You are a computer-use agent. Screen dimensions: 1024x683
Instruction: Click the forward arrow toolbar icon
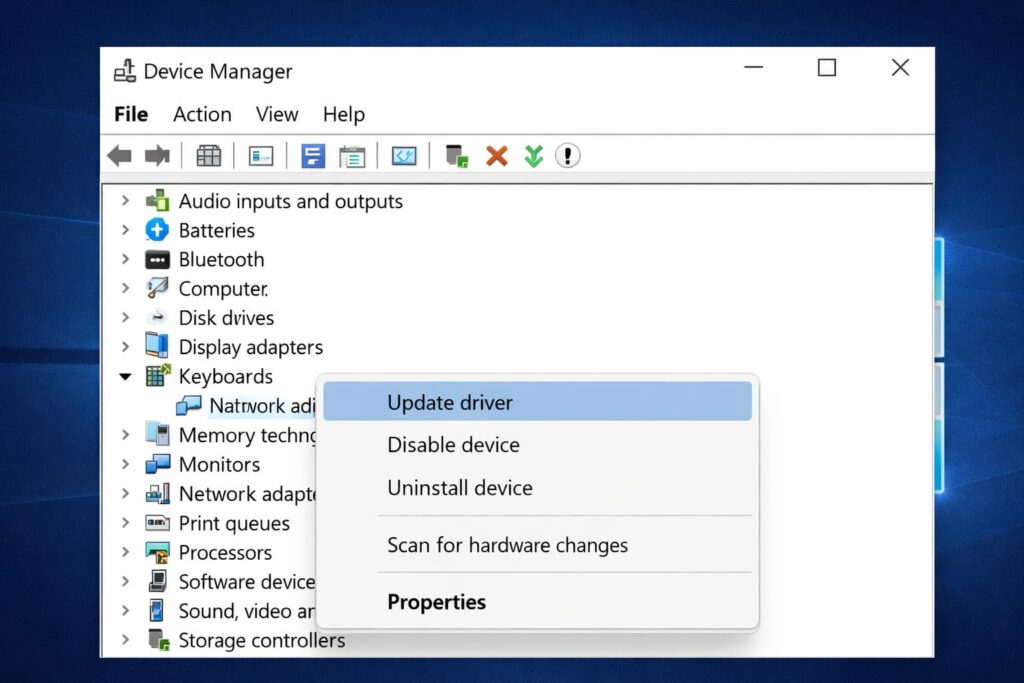pyautogui.click(x=157, y=156)
